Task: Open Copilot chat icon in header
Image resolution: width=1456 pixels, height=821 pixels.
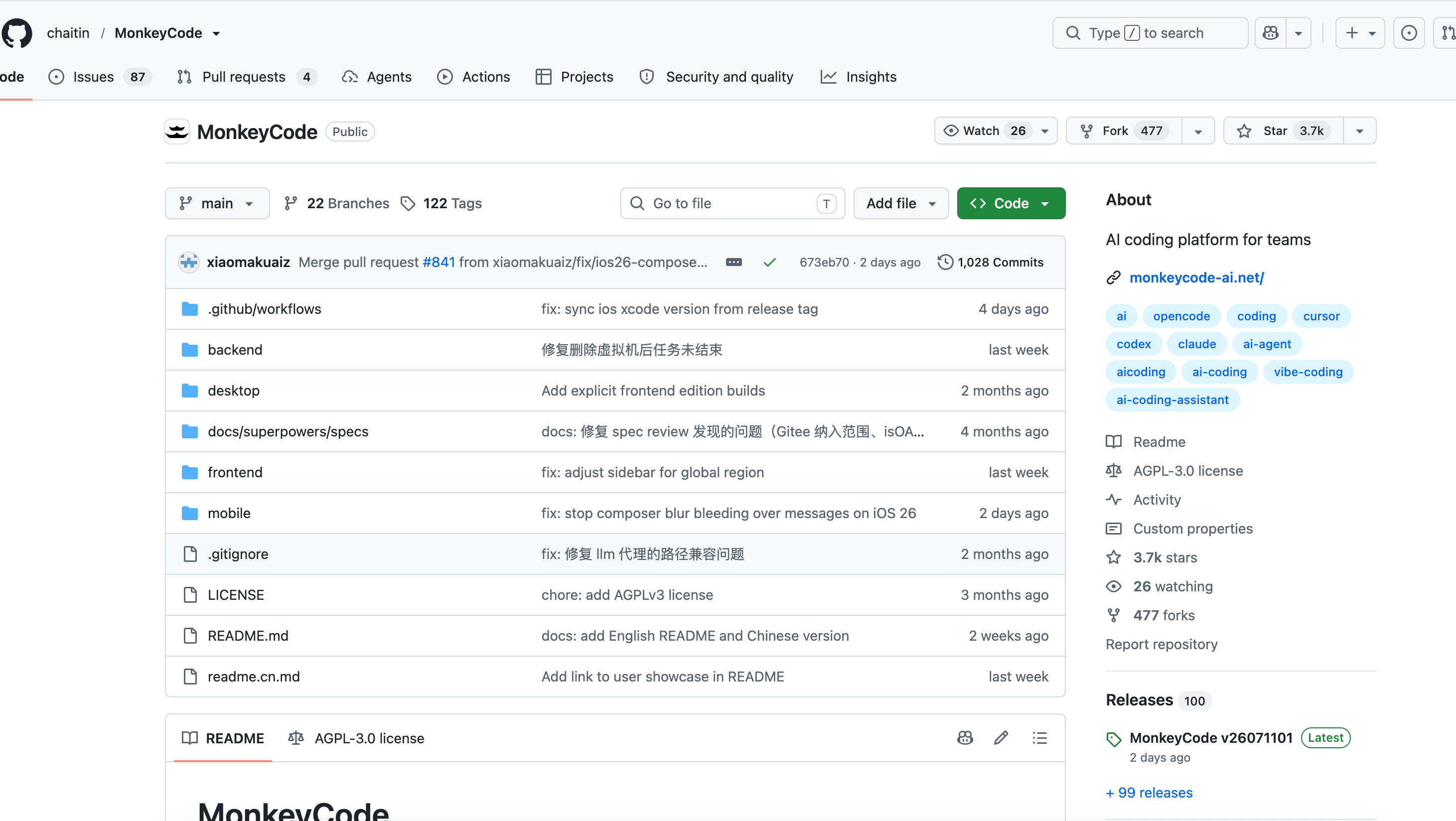Action: [x=1271, y=33]
